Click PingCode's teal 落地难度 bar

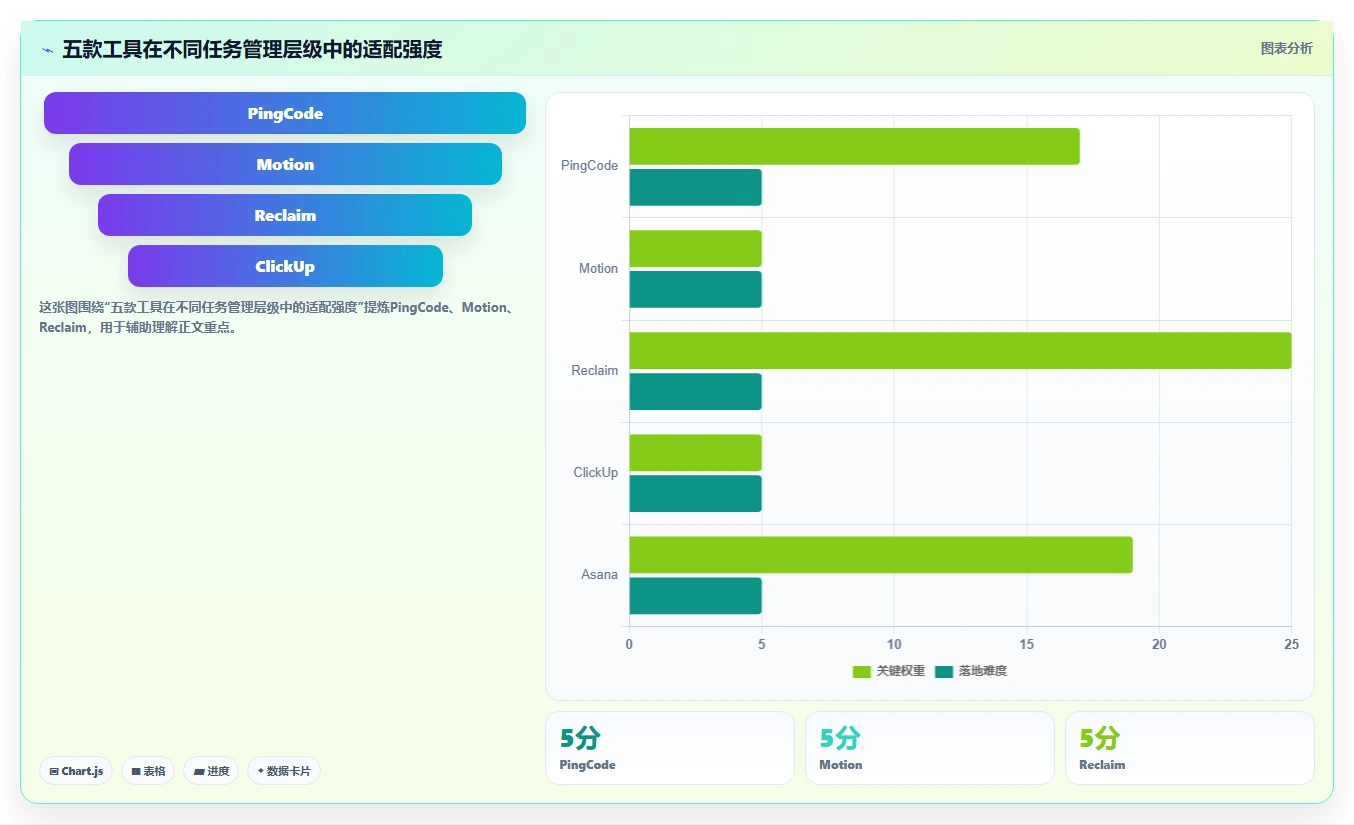[x=695, y=187]
